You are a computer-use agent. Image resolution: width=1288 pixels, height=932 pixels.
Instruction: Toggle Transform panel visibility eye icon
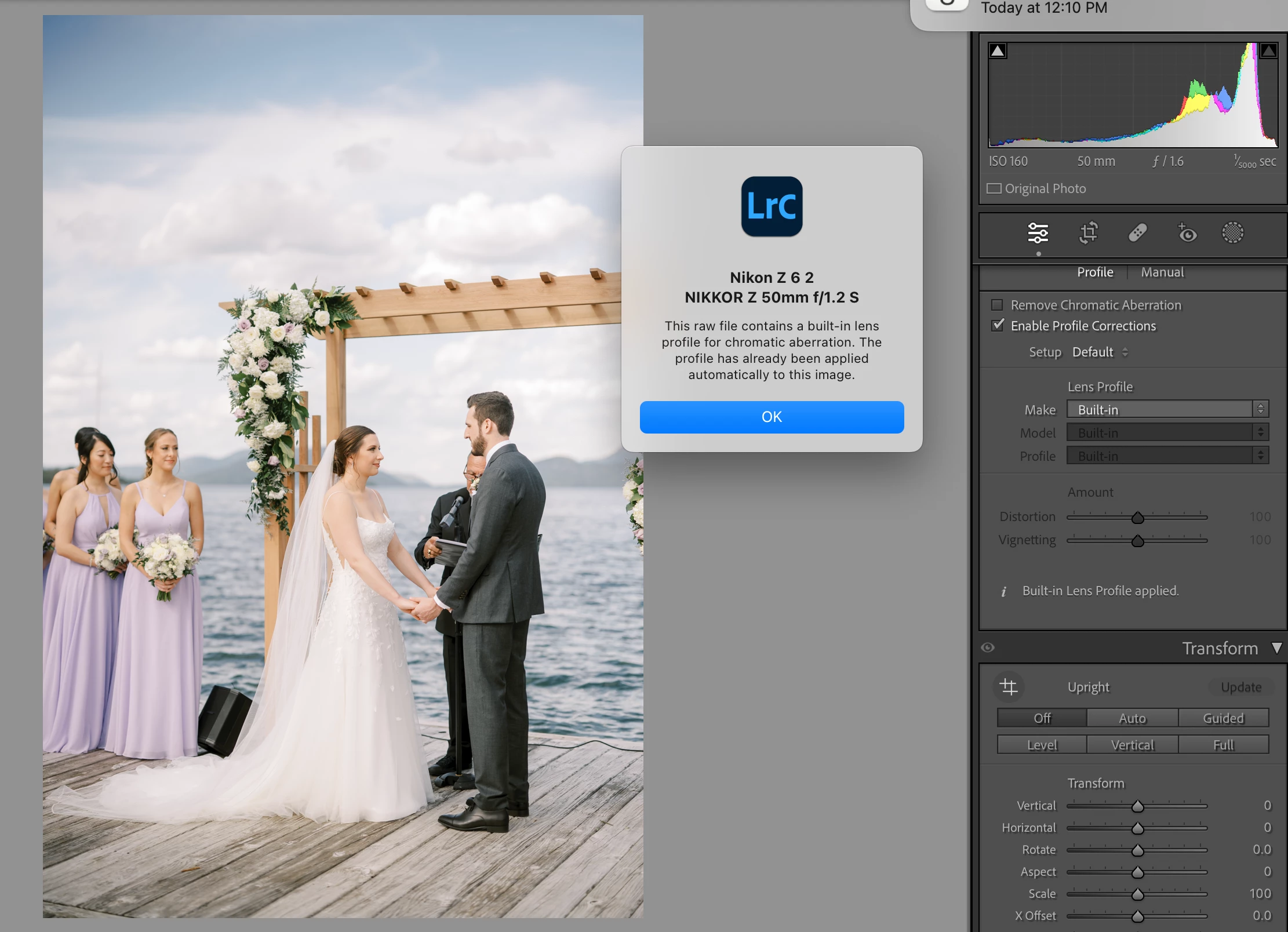pyautogui.click(x=988, y=647)
